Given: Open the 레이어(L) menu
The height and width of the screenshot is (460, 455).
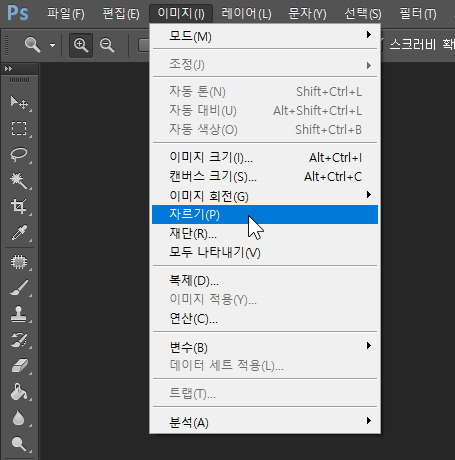Looking at the screenshot, I should (247, 14).
